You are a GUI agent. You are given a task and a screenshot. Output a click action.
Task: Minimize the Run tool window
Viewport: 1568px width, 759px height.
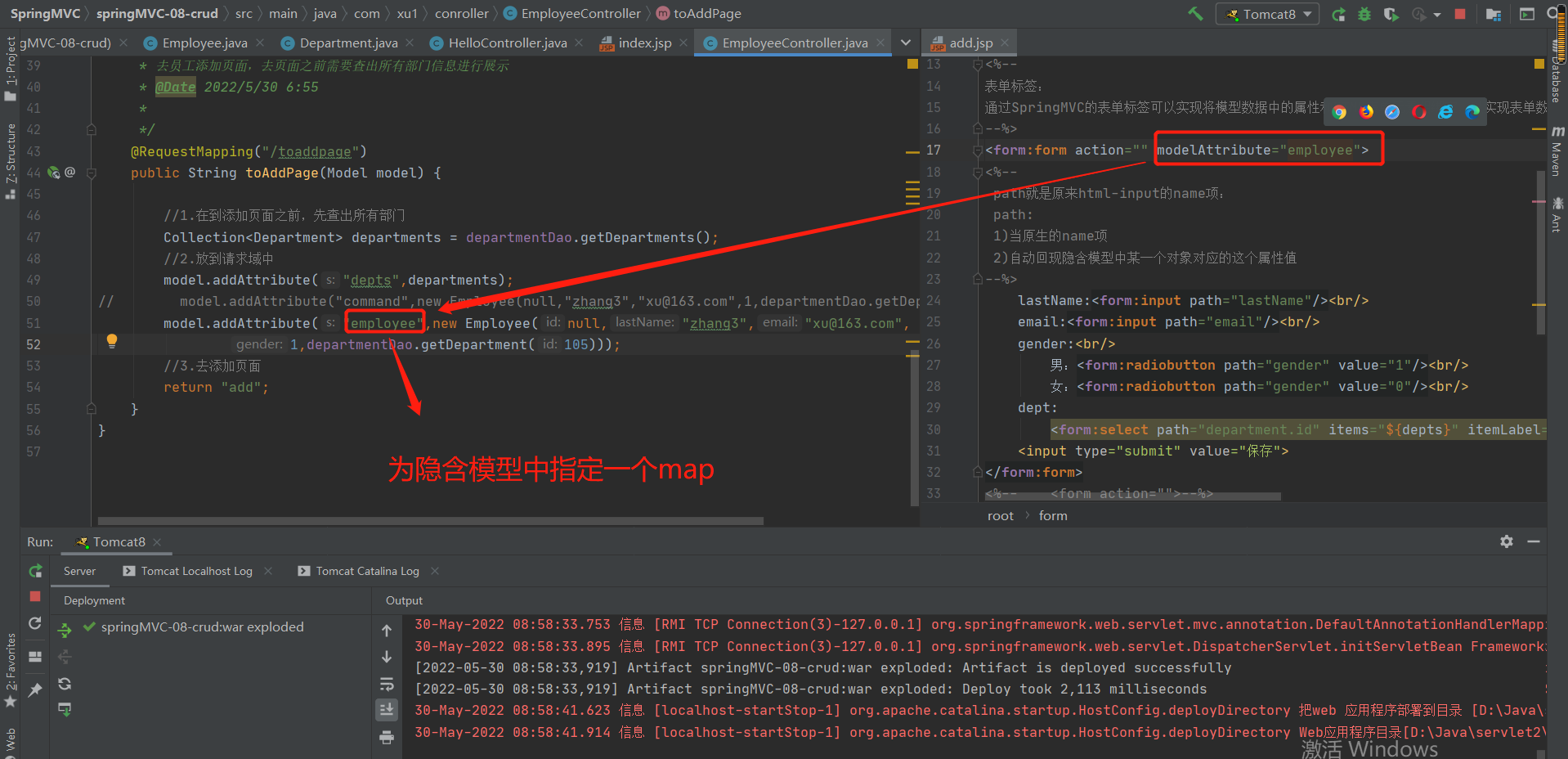coord(1534,541)
